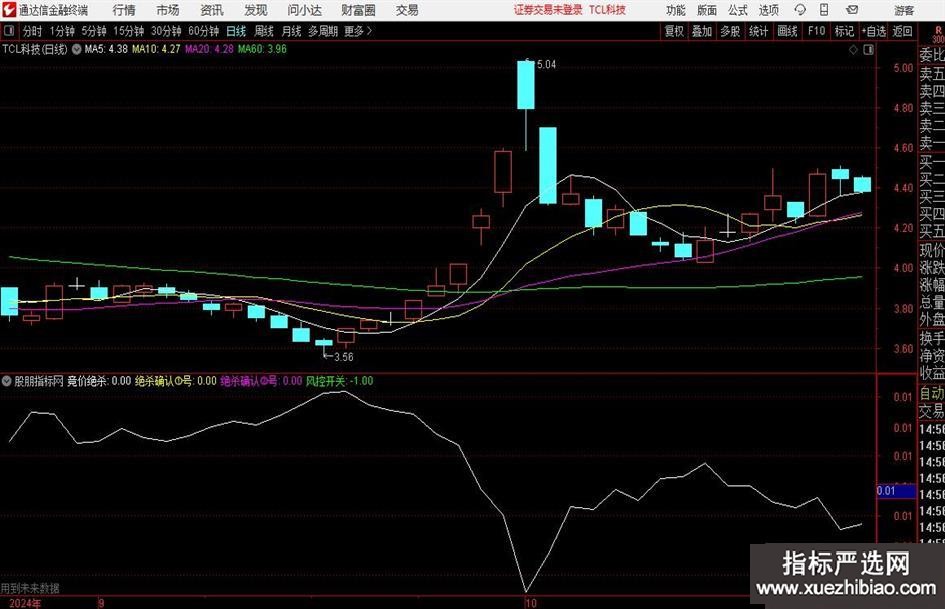945x609 pixels.
Task: Expand the 股朋指标网 sub-indicator arrow
Action: [x=7, y=381]
